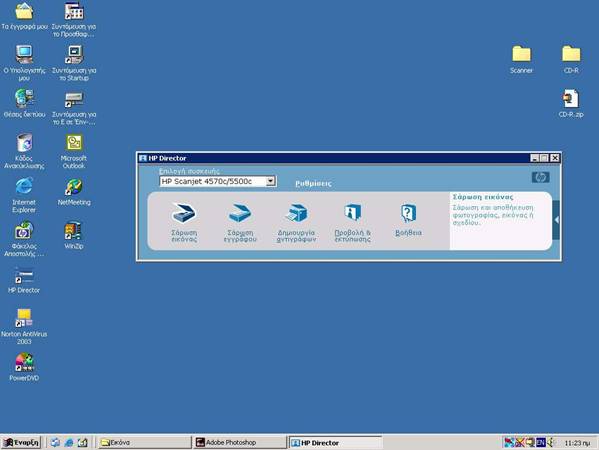Switch to Εικόνα taskbar window
This screenshot has width=599, height=450.
coord(145,442)
